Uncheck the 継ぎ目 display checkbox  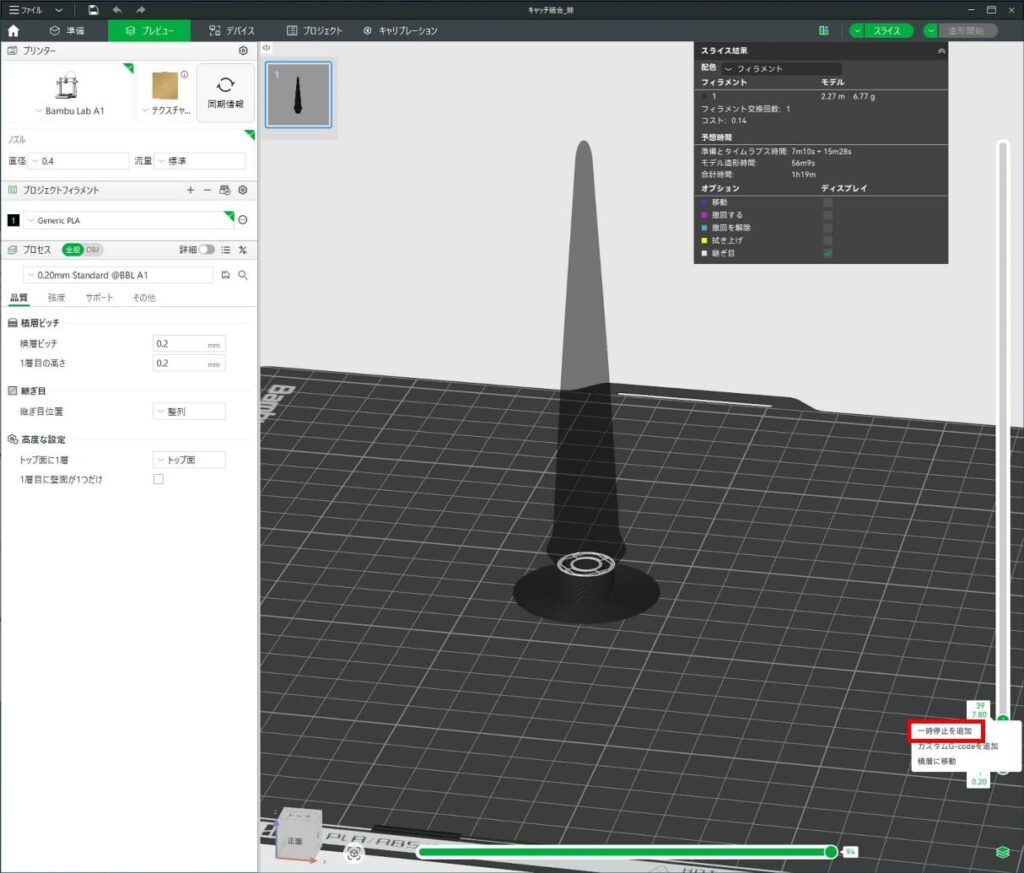pyautogui.click(x=827, y=254)
